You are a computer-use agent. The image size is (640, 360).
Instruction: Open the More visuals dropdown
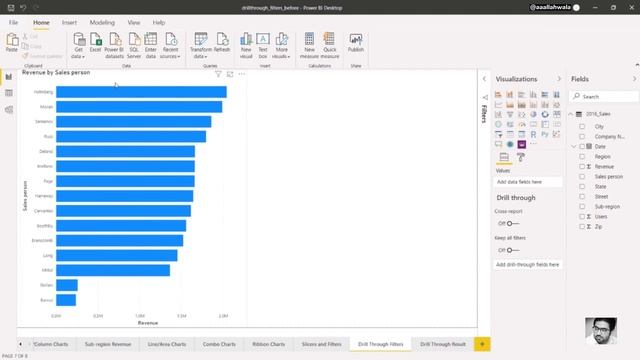point(281,46)
